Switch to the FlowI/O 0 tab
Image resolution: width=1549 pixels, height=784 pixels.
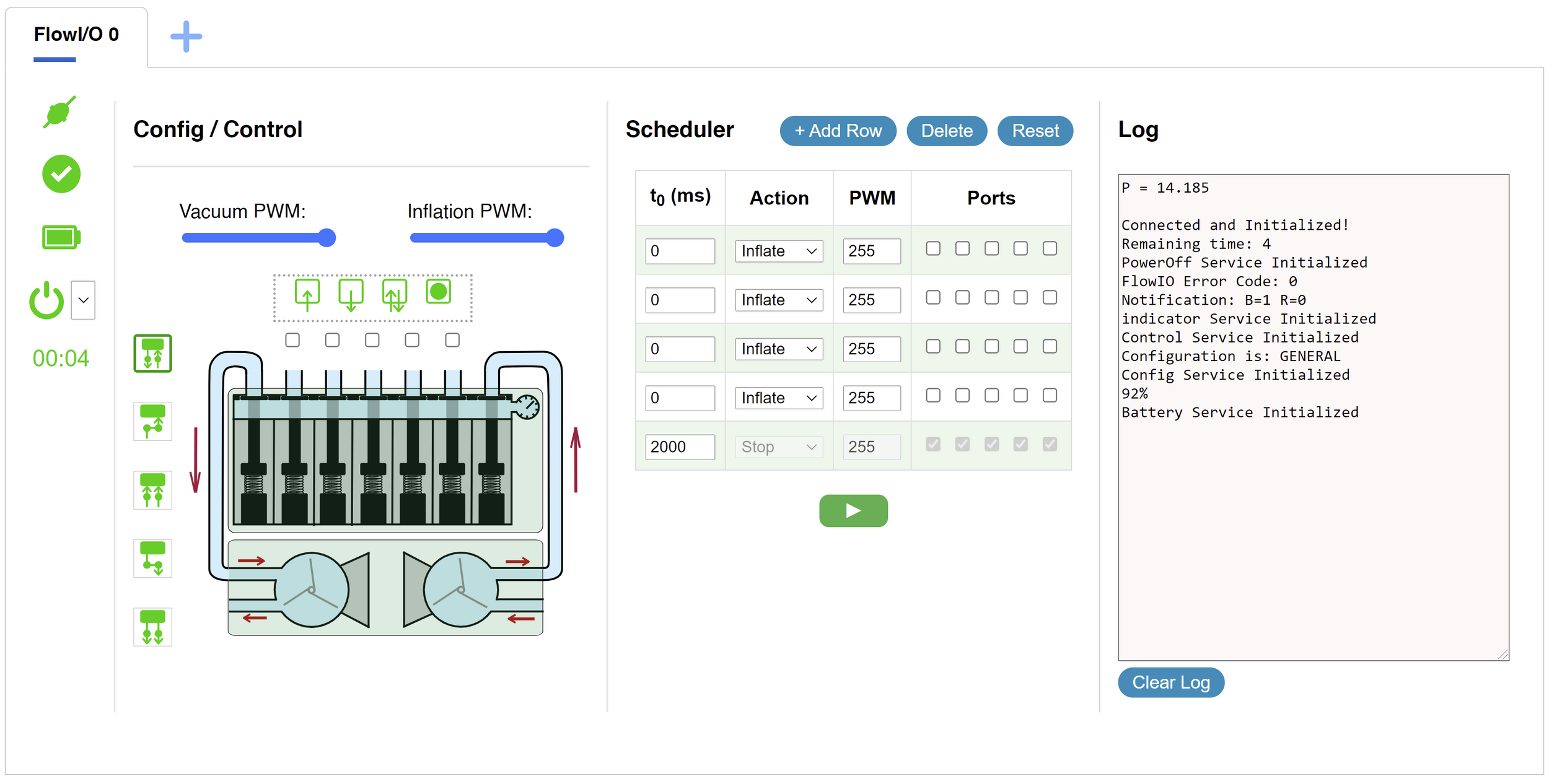click(x=76, y=35)
